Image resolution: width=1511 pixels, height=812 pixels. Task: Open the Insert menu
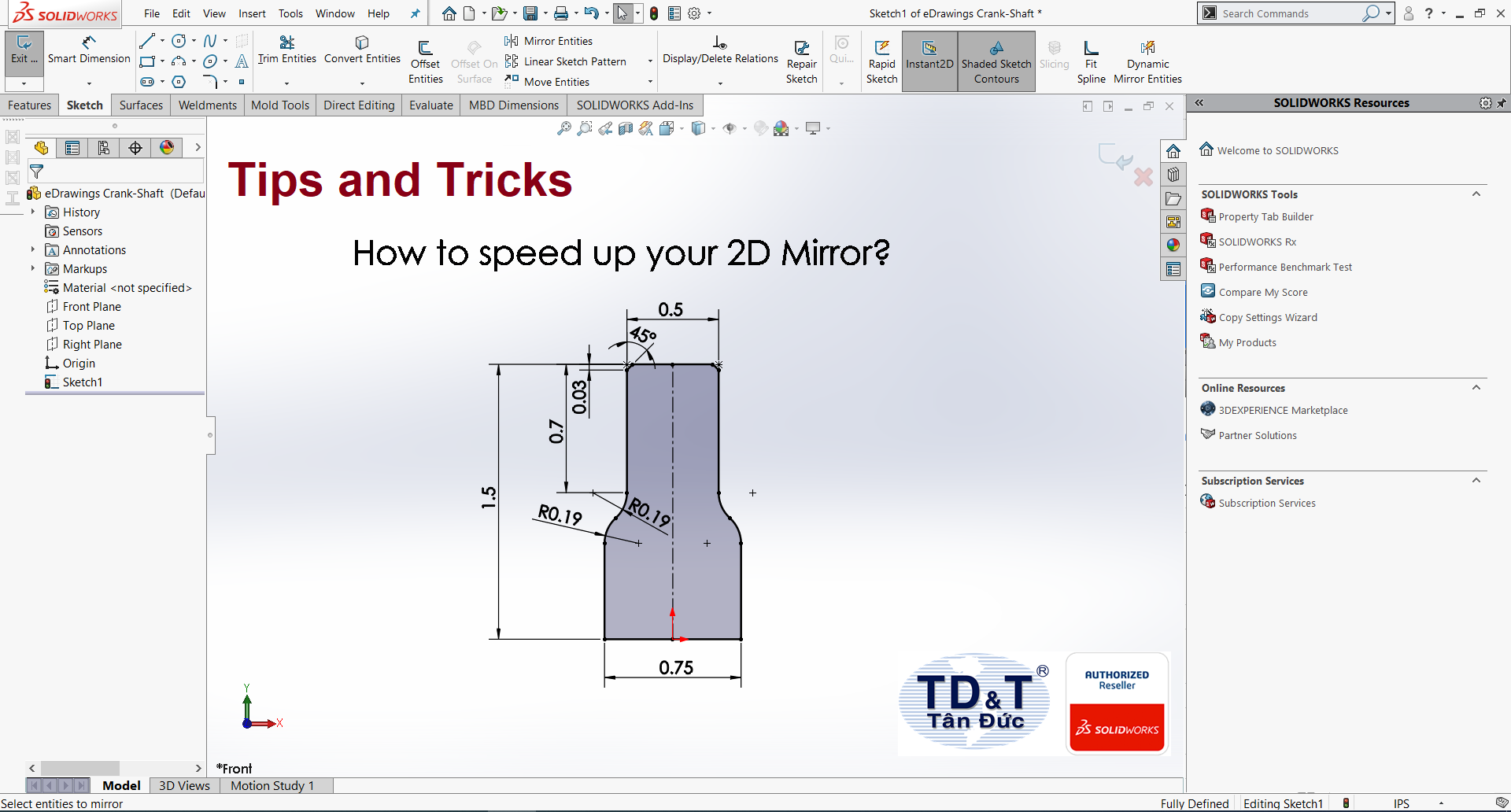252,13
